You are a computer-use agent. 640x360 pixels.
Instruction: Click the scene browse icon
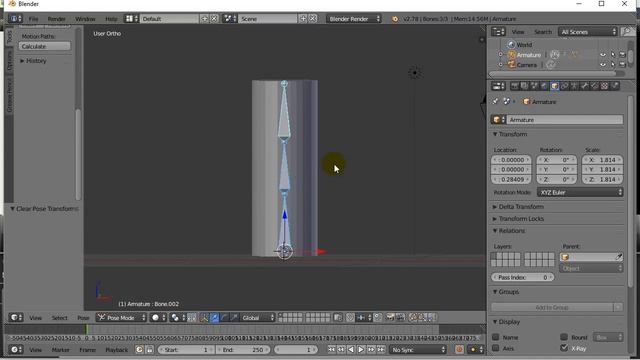(x=229, y=19)
